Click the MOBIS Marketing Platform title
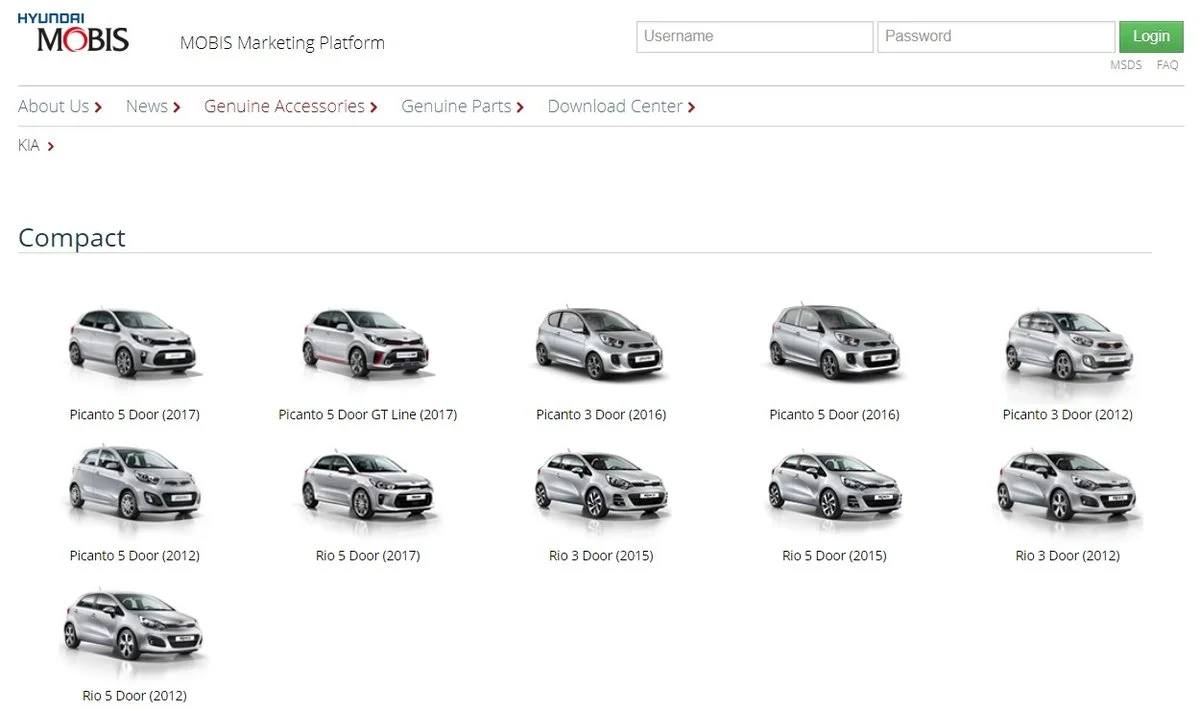The image size is (1200, 711). pyautogui.click(x=282, y=43)
